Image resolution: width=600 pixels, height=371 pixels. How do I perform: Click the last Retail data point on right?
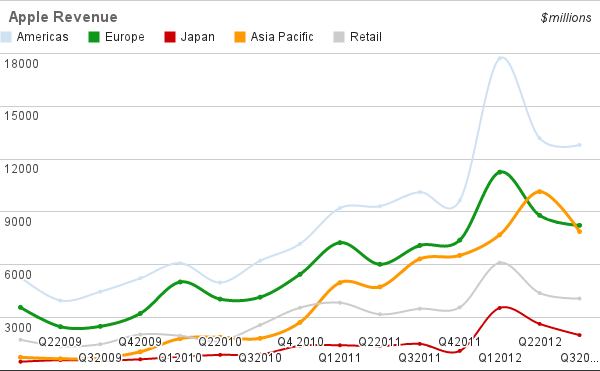point(579,299)
